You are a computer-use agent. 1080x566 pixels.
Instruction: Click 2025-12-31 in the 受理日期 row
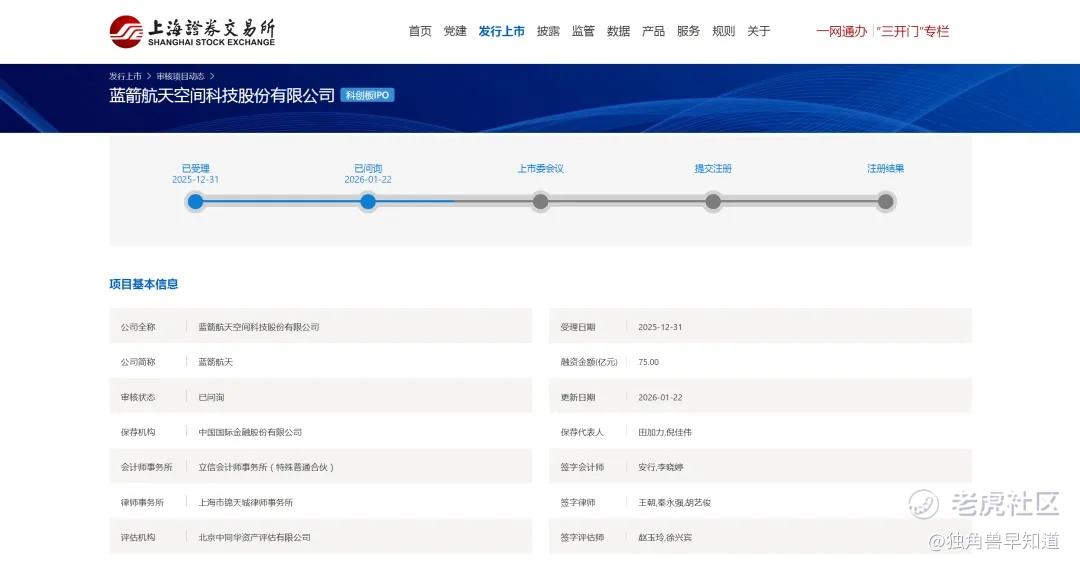coord(660,327)
